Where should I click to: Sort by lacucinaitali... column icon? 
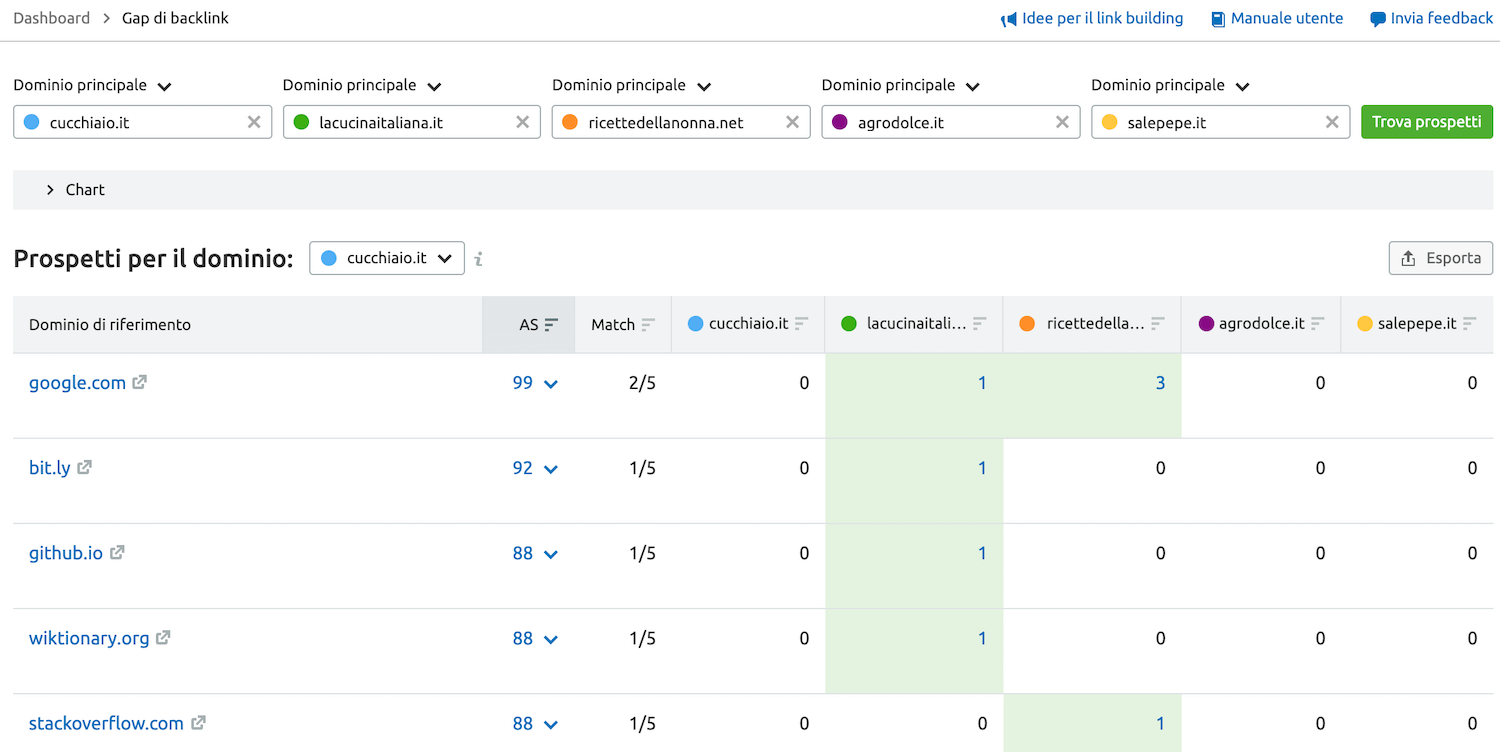pos(979,323)
